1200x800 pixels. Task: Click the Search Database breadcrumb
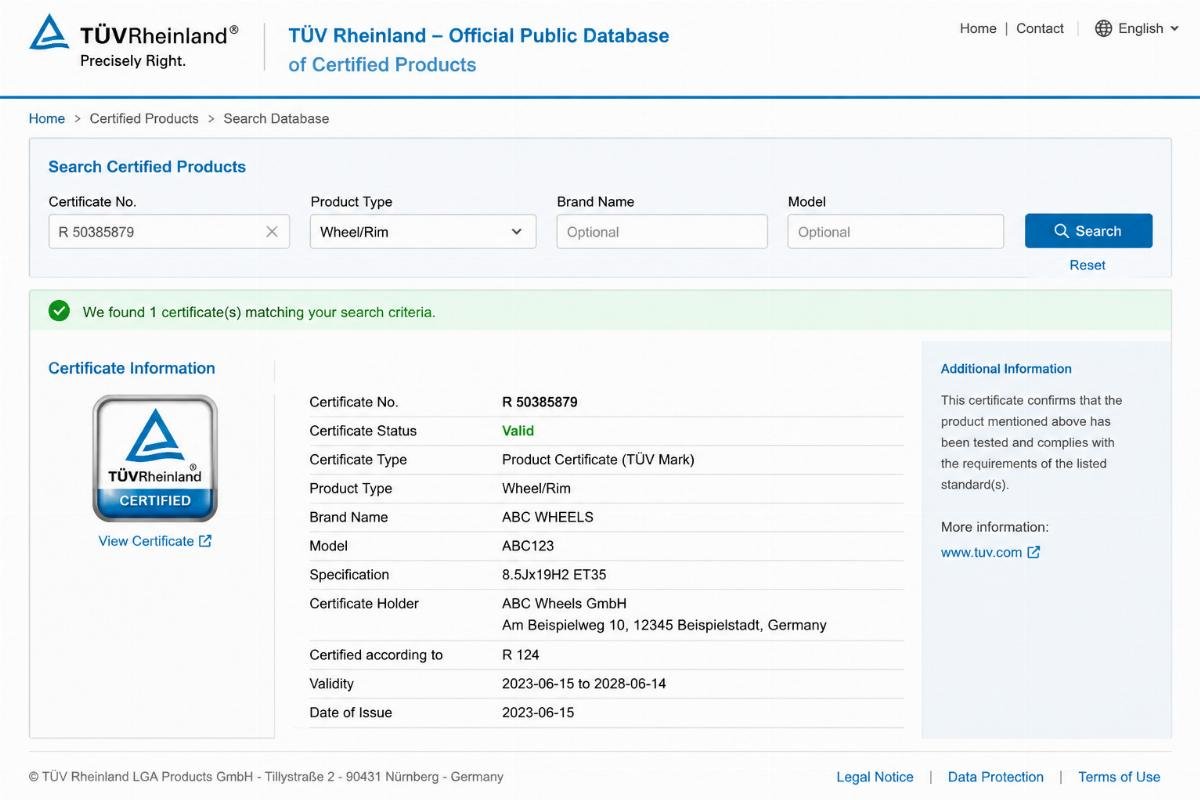[276, 118]
